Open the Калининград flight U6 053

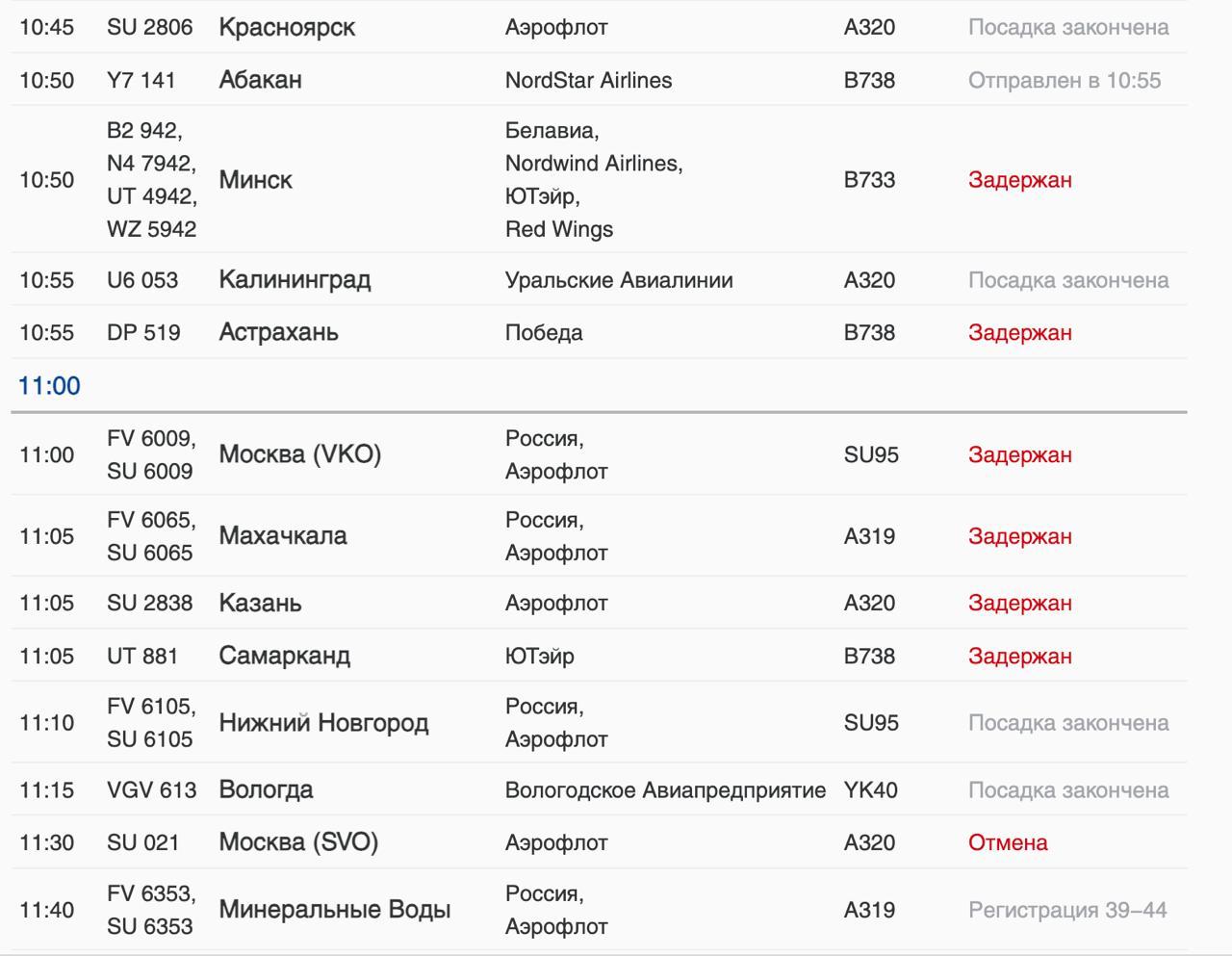click(599, 280)
